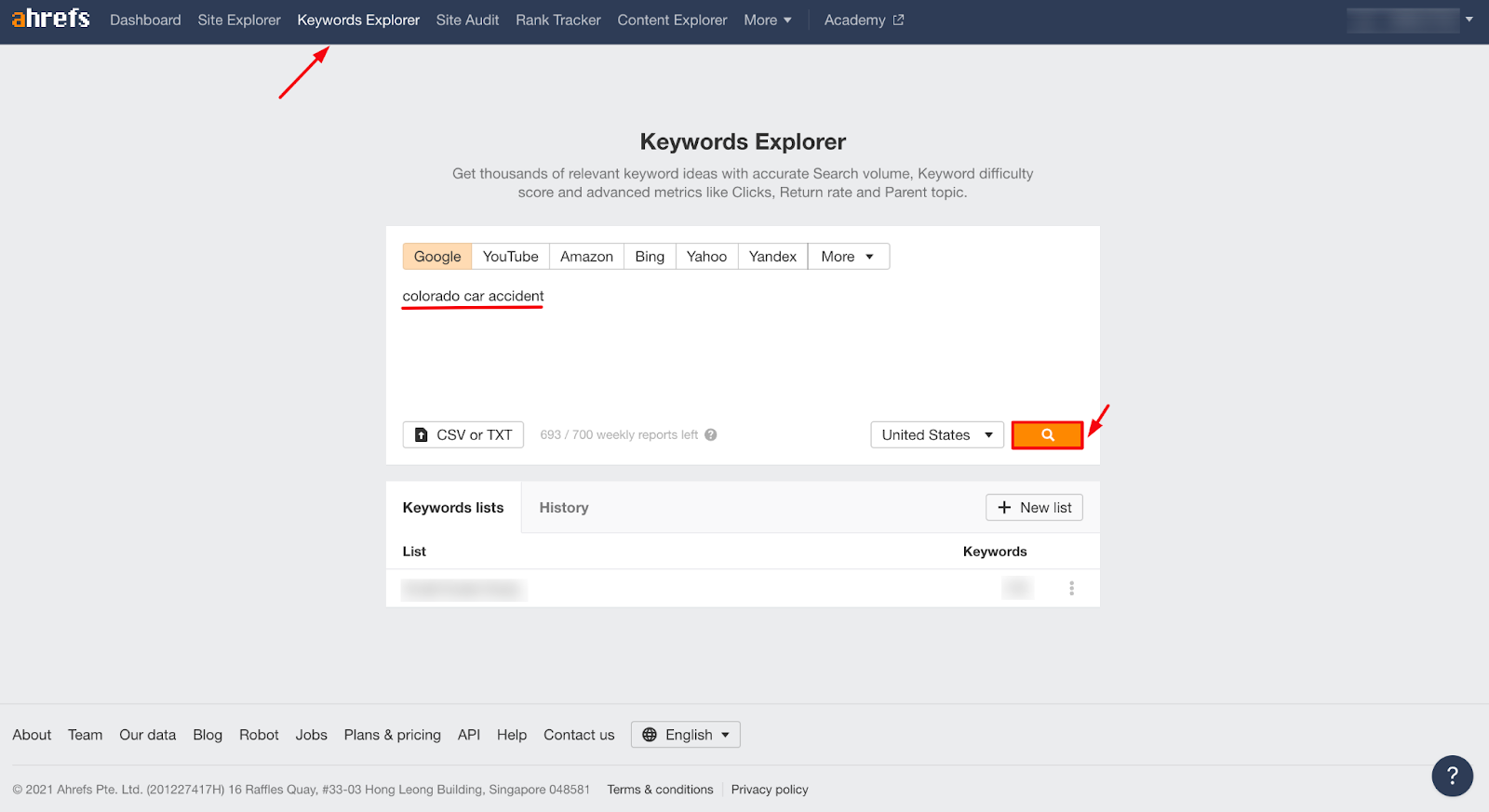Screen dimensions: 1489x812
Task: Open the three-dot menu for the list row
Action: click(1071, 588)
